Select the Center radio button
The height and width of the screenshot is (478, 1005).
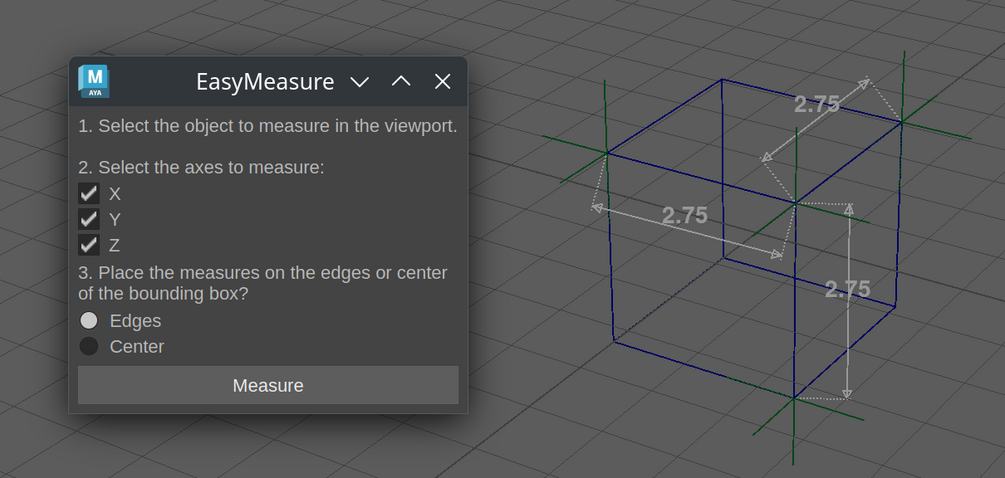coord(88,346)
